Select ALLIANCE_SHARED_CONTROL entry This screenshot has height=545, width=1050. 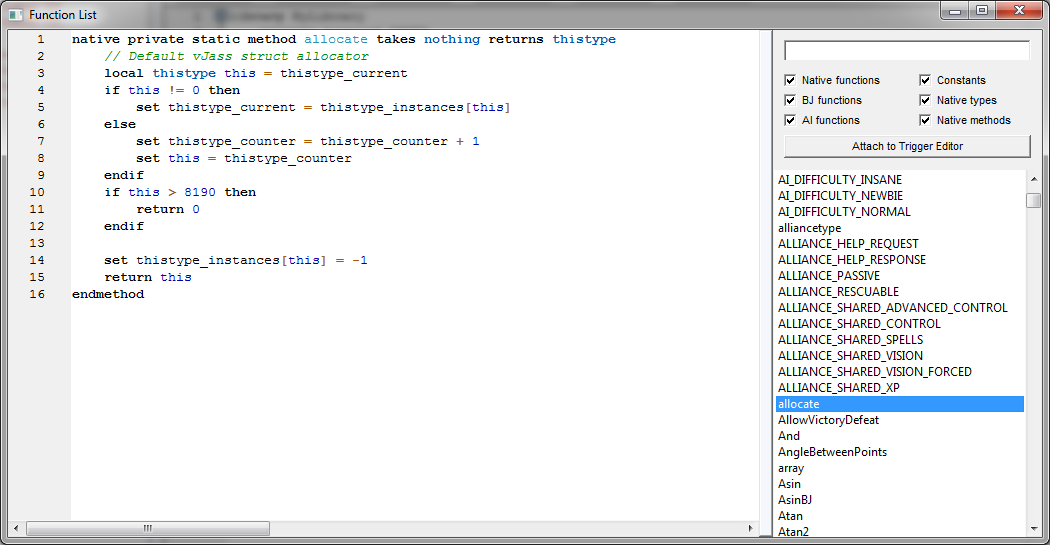(x=899, y=324)
